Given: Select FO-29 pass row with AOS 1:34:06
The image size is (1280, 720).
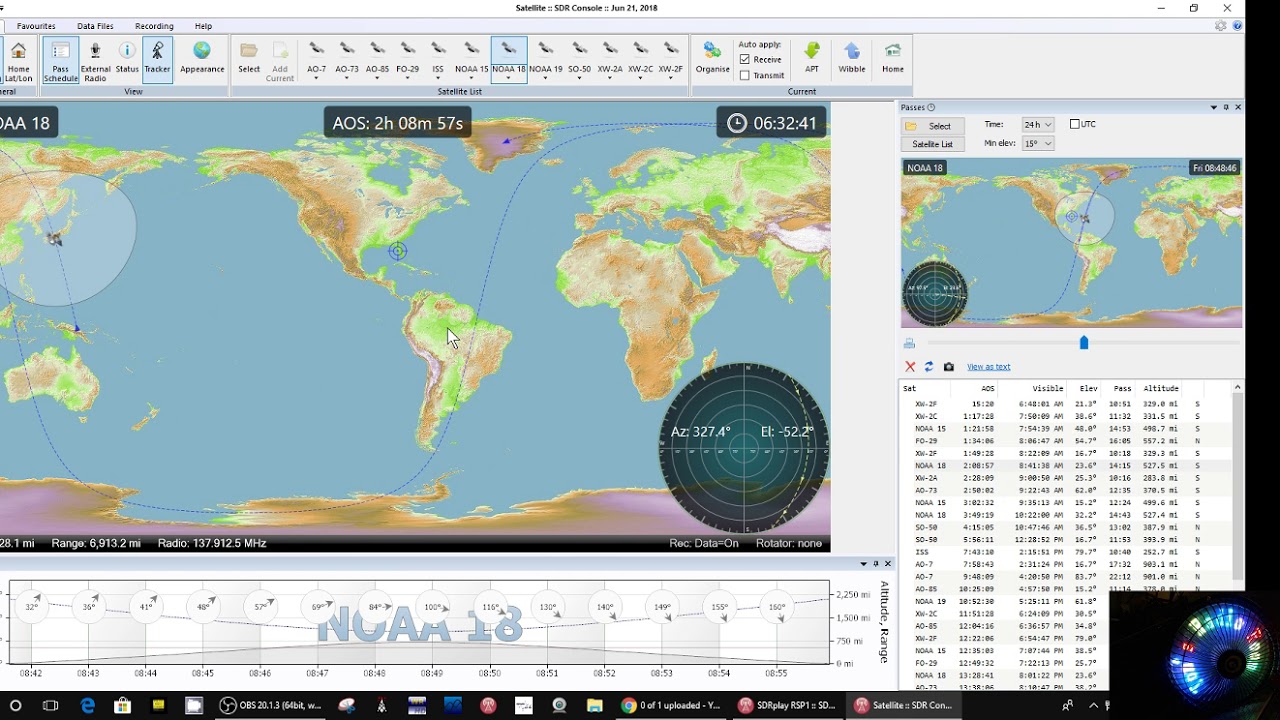Looking at the screenshot, I should click(x=1066, y=441).
